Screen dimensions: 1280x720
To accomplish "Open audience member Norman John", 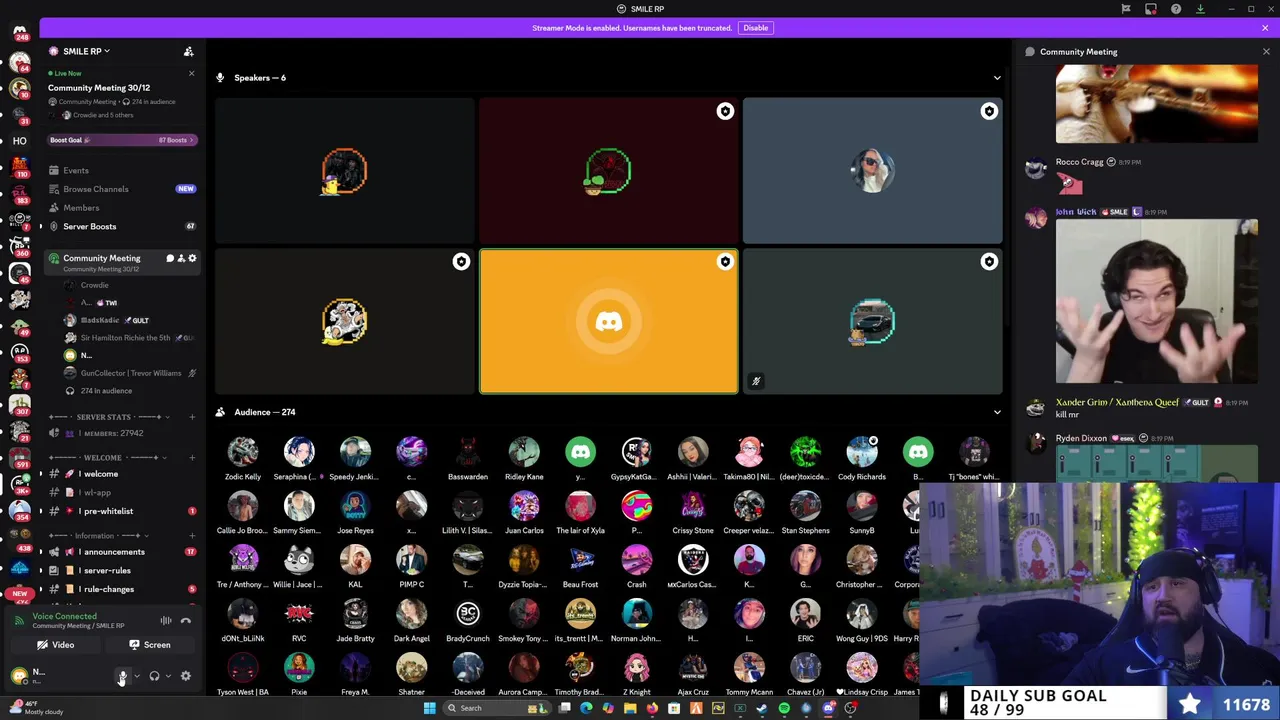I will pyautogui.click(x=636, y=621).
